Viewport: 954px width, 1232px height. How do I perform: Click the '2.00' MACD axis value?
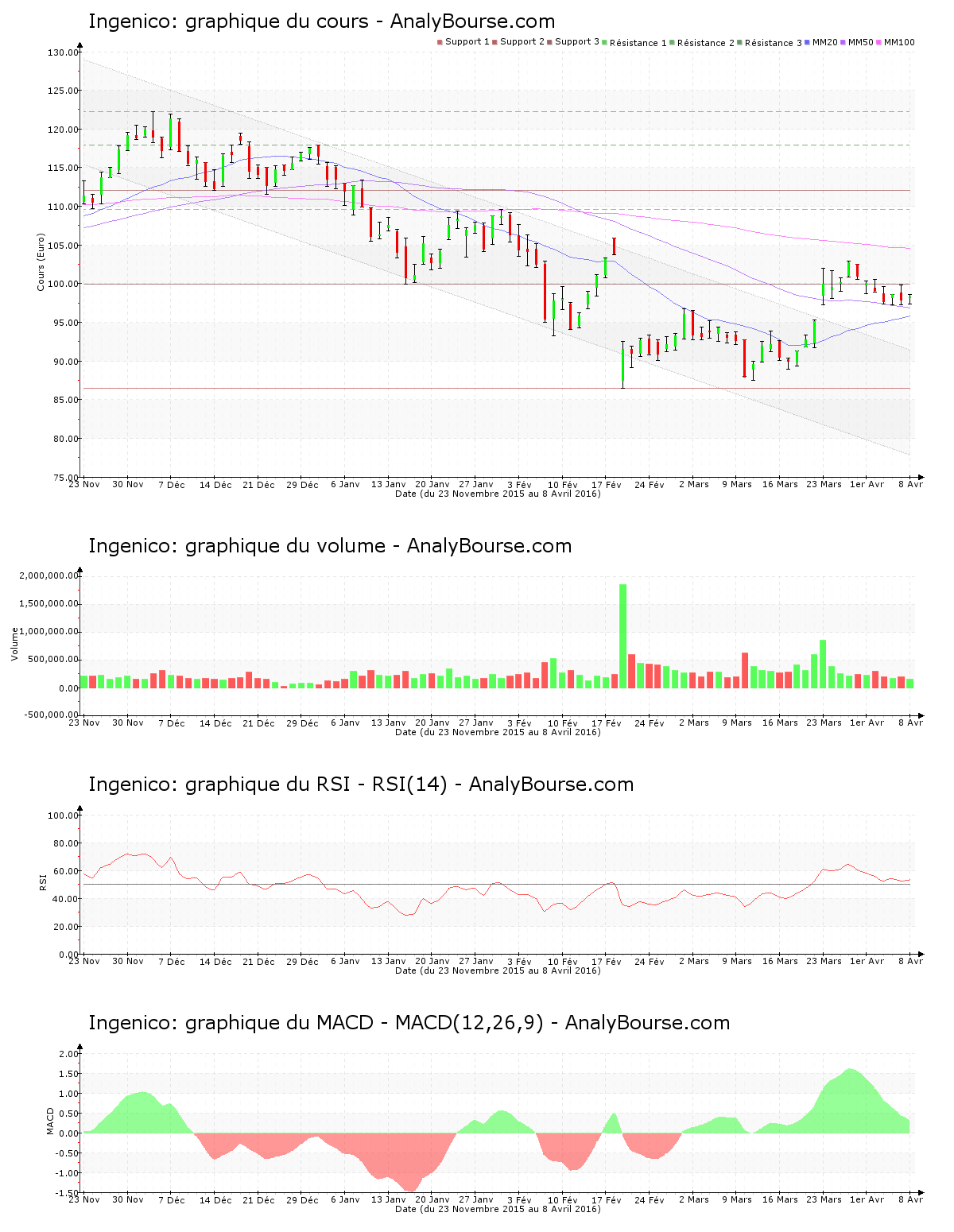(x=68, y=1055)
